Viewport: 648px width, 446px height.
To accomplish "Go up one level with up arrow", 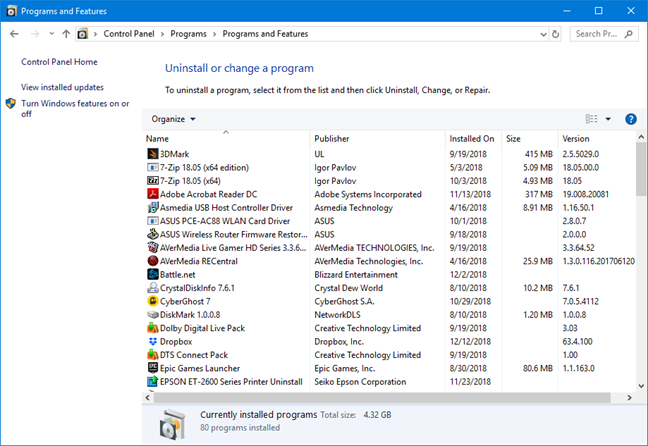I will click(x=66, y=34).
